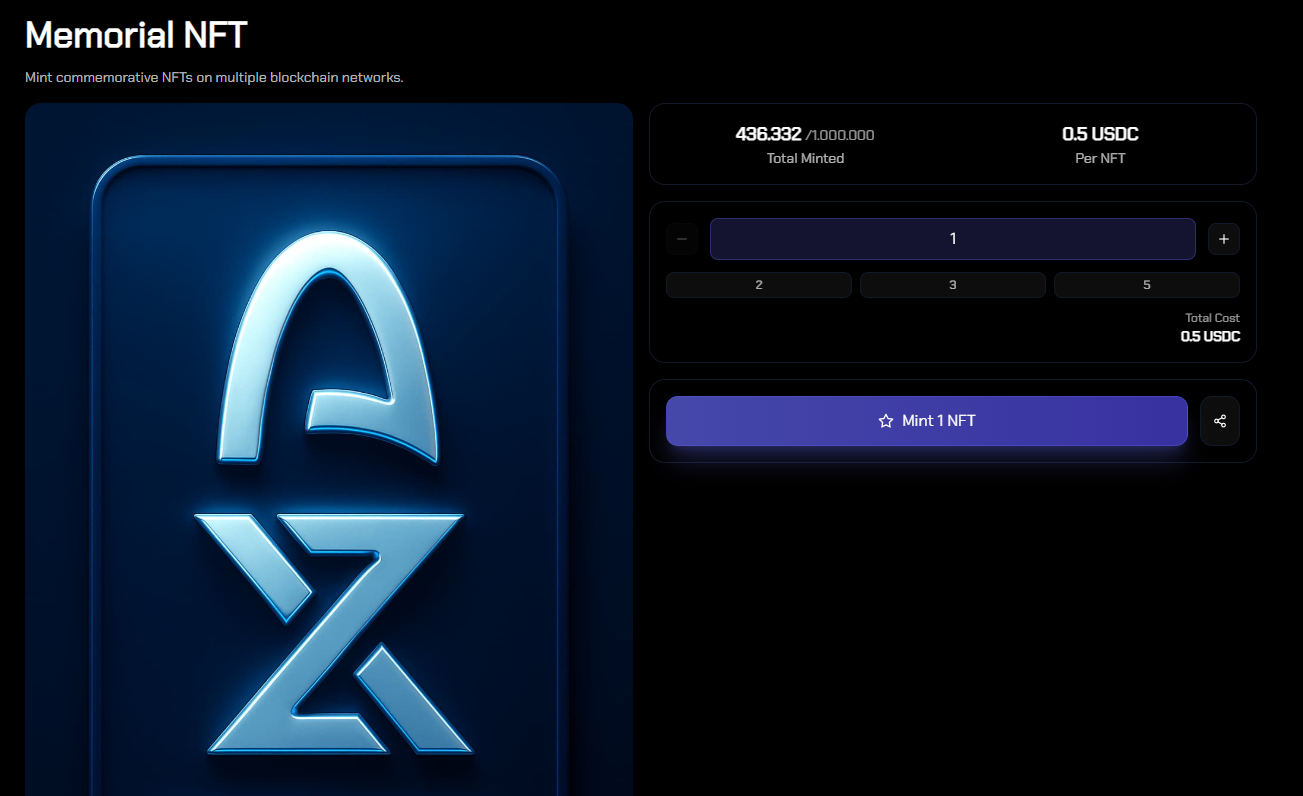
Task: Pick the 5 quantity preset
Action: point(1147,285)
